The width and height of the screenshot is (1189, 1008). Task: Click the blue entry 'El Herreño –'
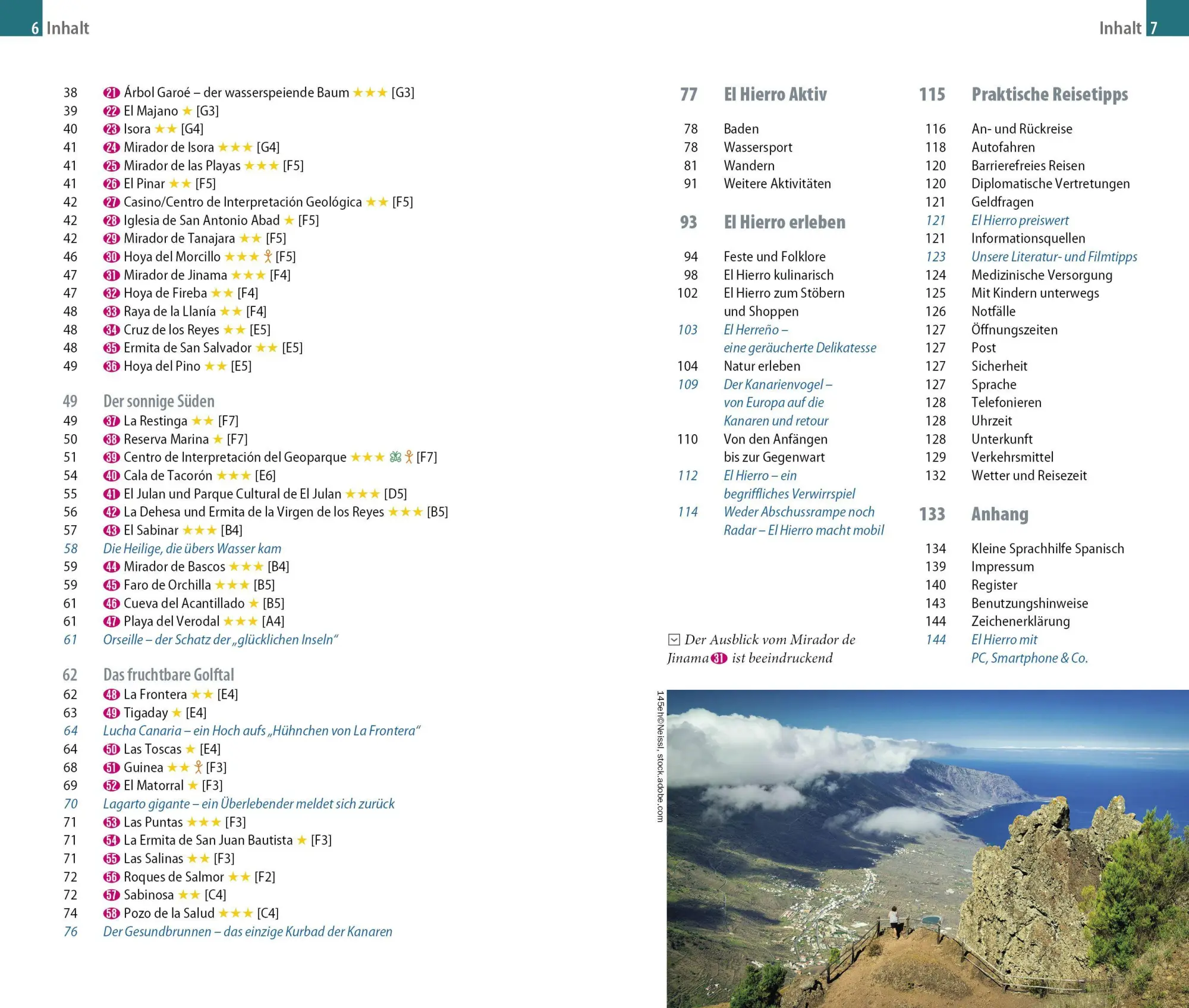click(756, 330)
